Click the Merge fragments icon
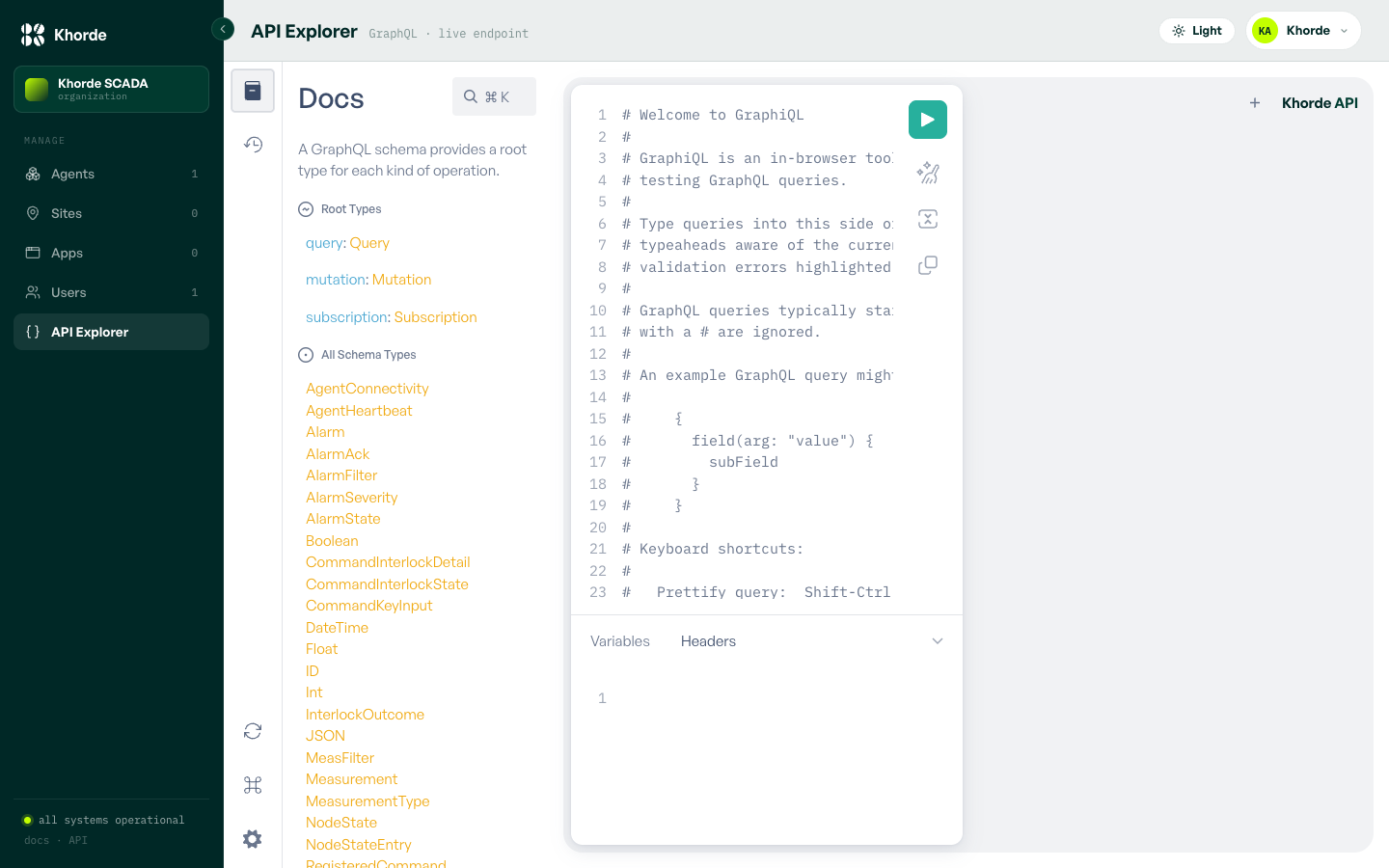The width and height of the screenshot is (1389, 868). 928,219
